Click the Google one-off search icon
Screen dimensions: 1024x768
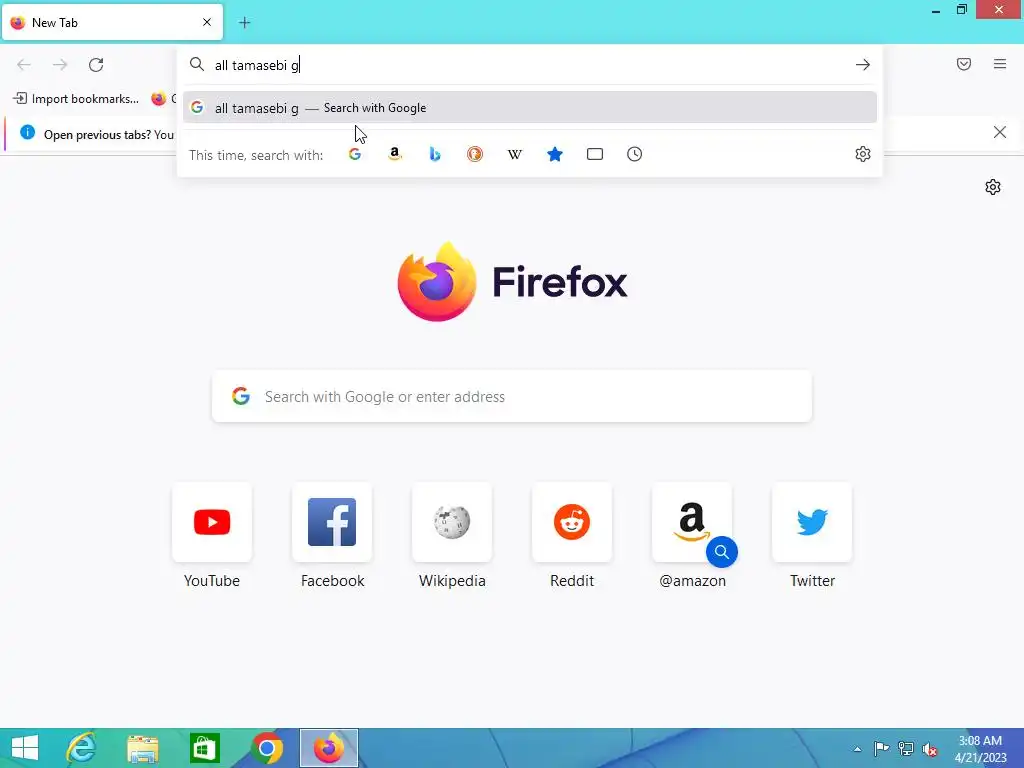click(x=355, y=154)
